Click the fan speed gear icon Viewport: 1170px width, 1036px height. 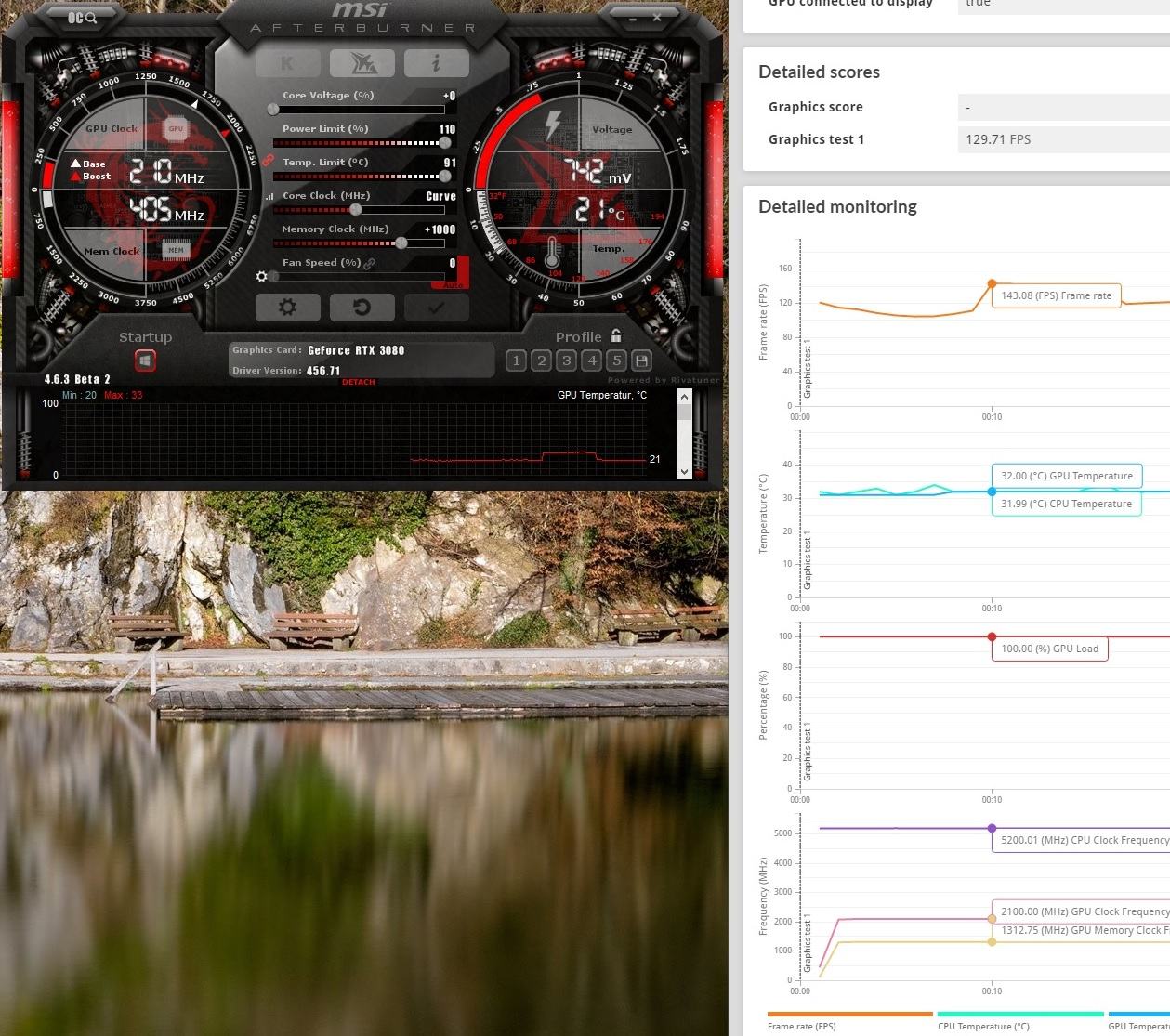click(x=262, y=277)
